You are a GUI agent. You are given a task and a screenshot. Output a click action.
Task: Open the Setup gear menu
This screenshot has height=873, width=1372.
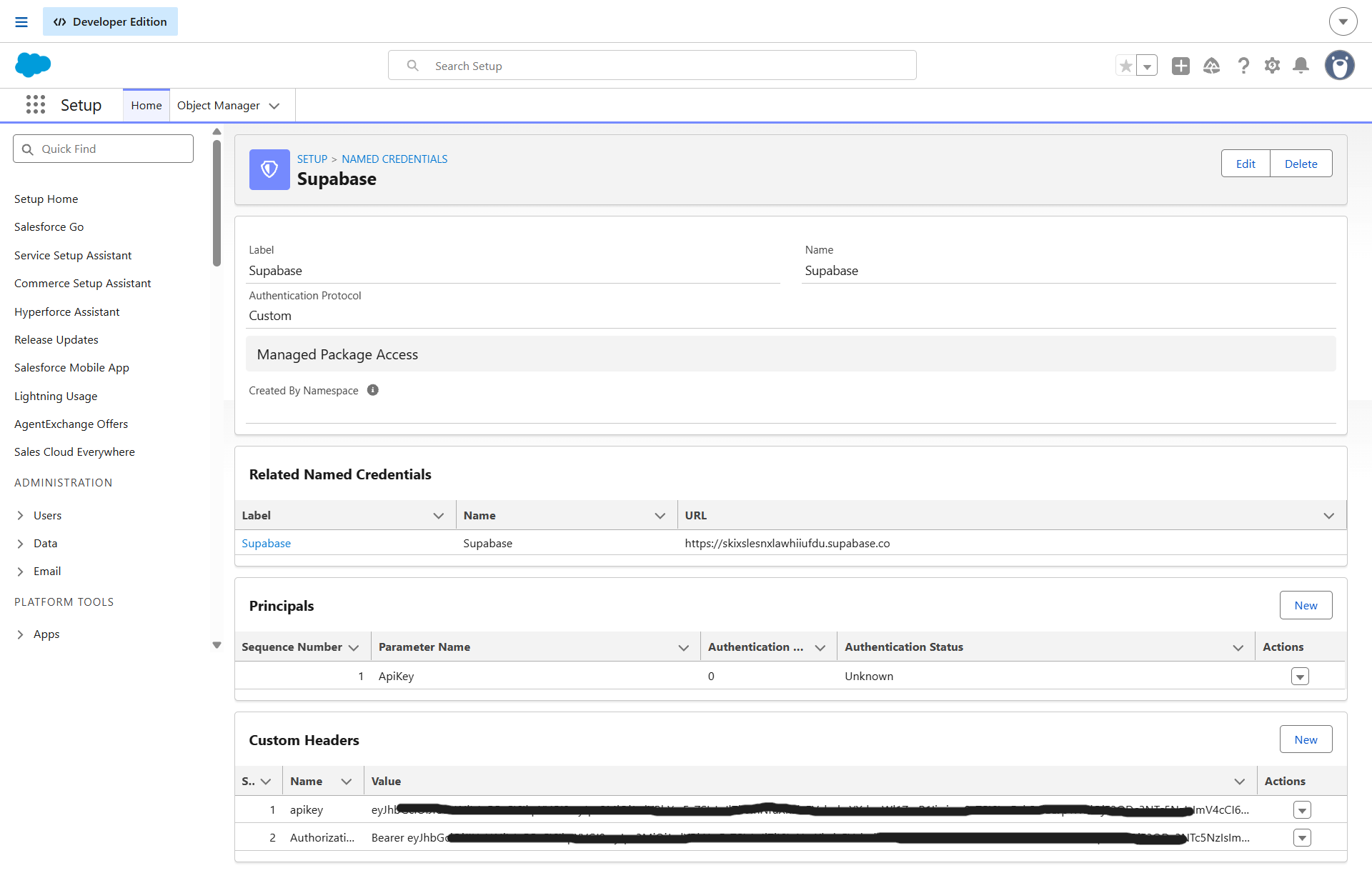click(x=1272, y=66)
